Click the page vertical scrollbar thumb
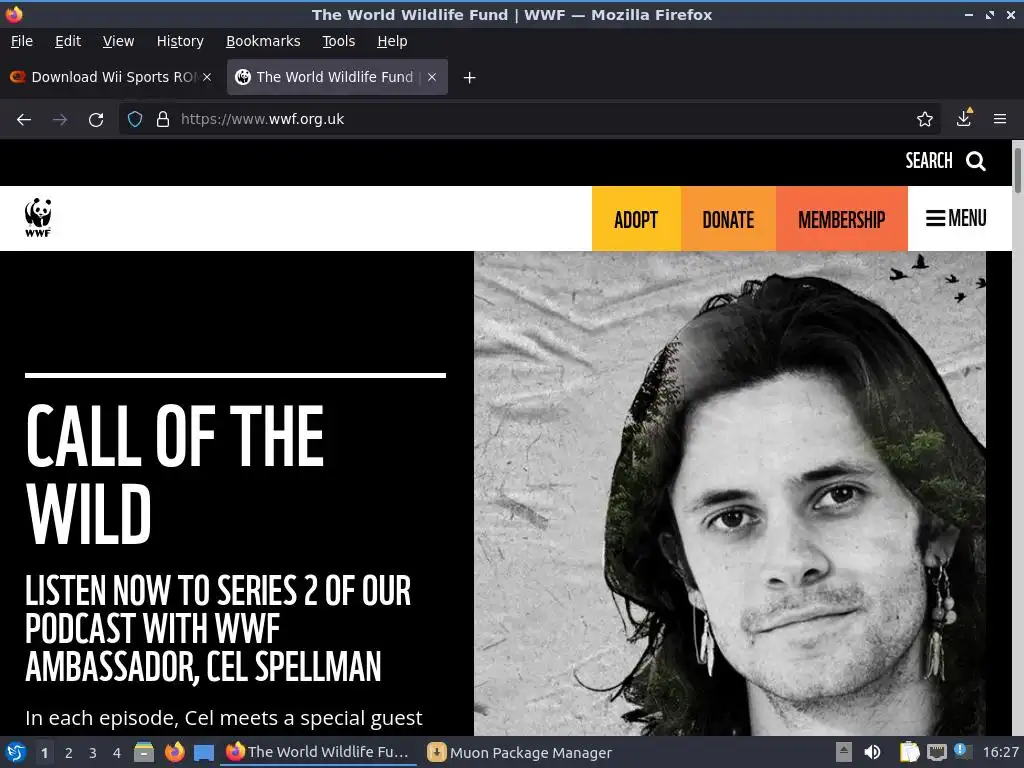The height and width of the screenshot is (768, 1024). (1017, 170)
